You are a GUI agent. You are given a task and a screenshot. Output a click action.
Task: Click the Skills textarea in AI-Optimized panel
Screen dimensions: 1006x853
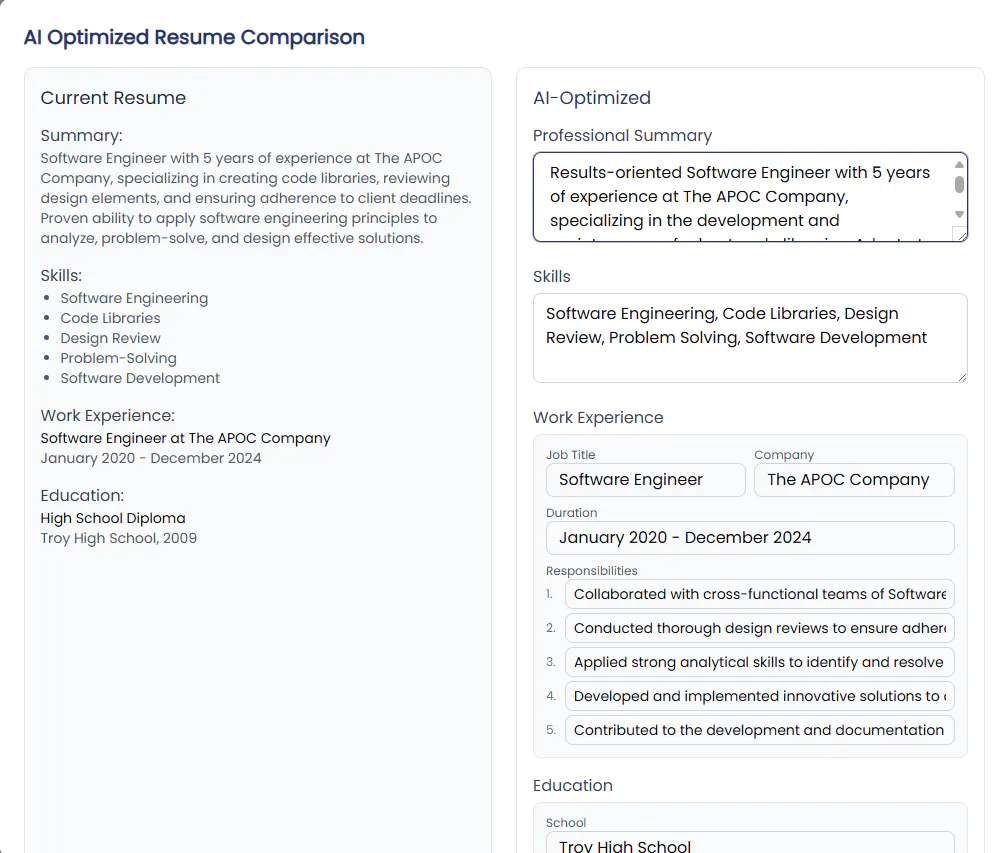pos(750,338)
